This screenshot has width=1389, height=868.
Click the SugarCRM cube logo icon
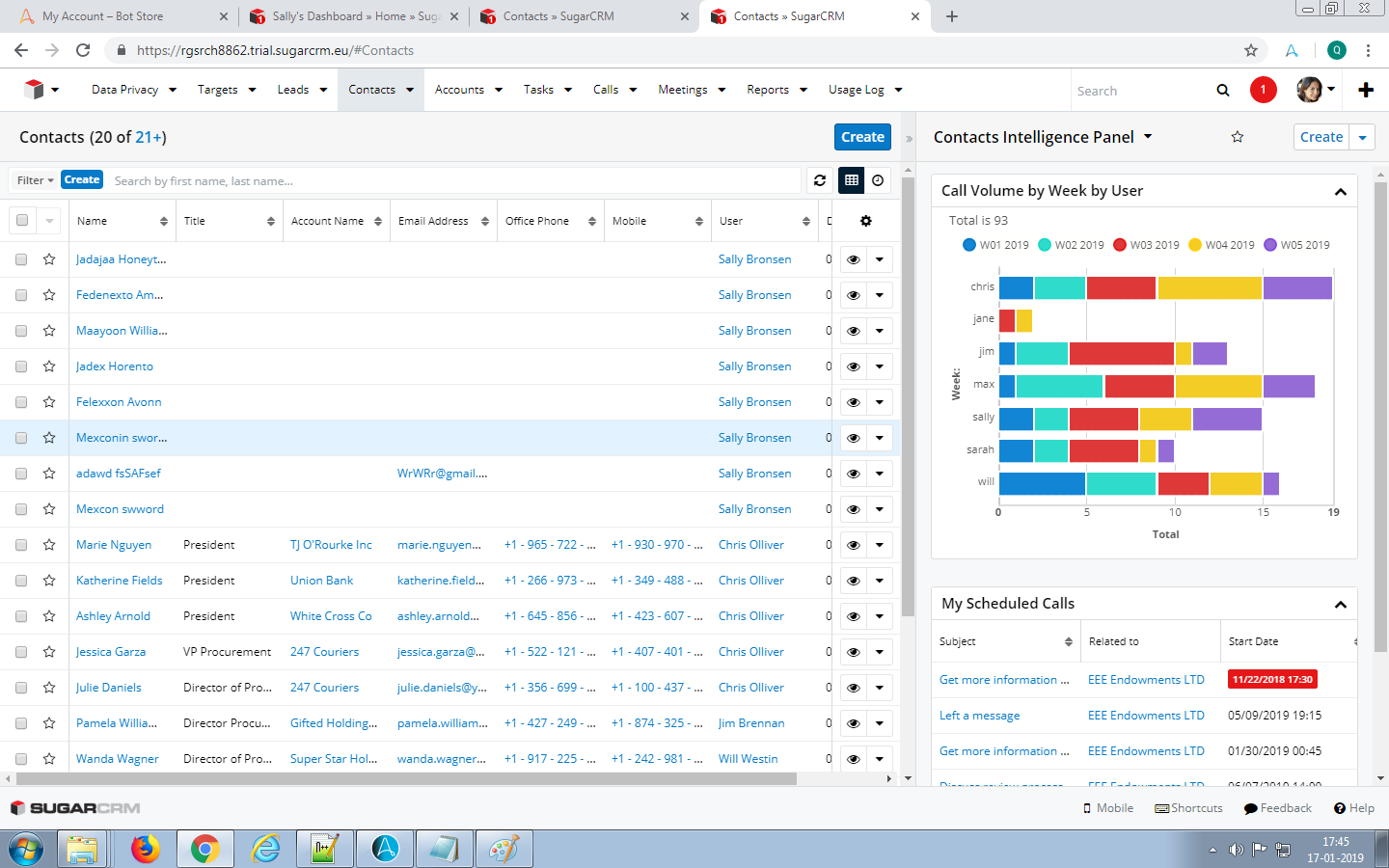pos(34,90)
